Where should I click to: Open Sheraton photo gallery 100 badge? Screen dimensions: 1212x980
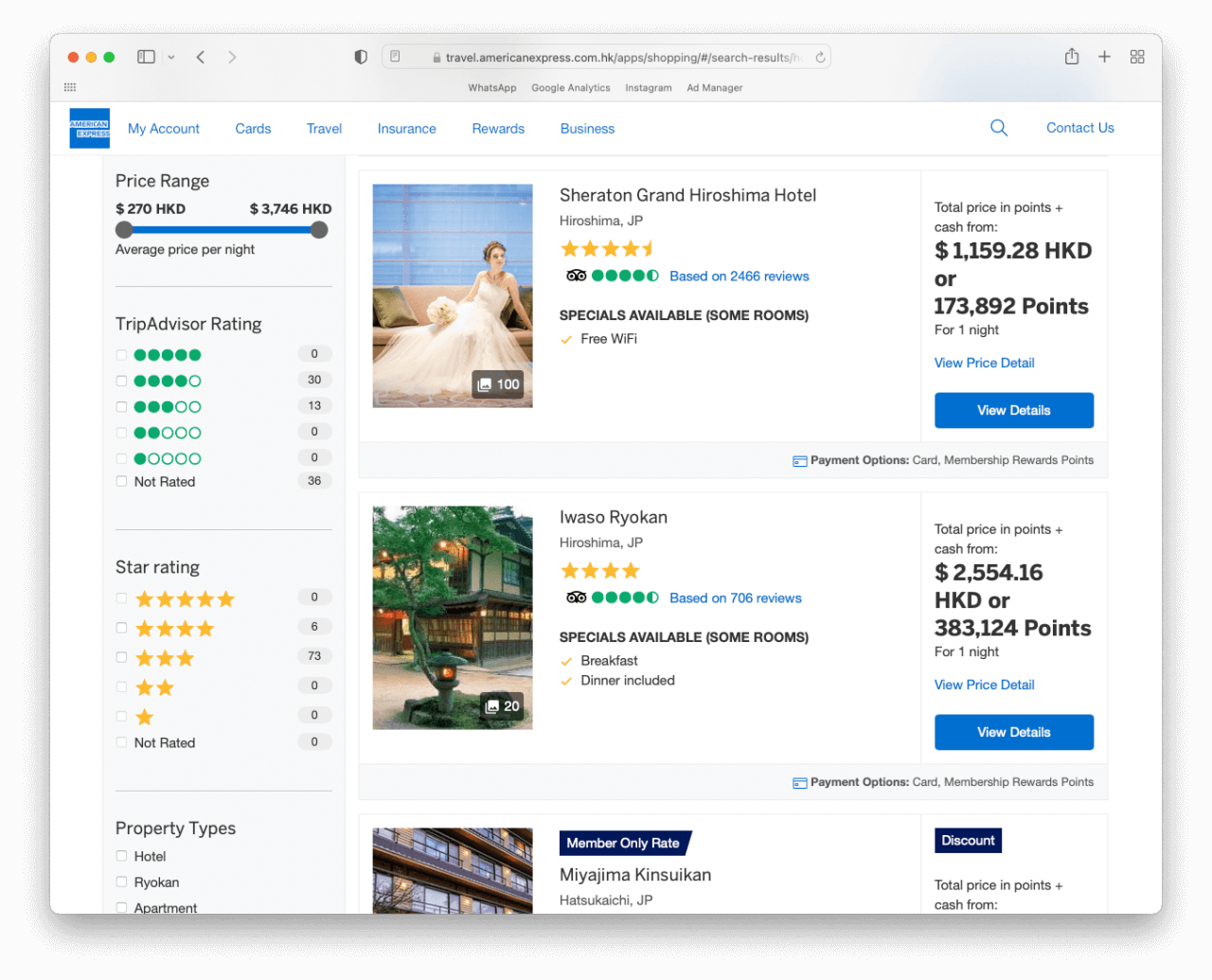498,384
